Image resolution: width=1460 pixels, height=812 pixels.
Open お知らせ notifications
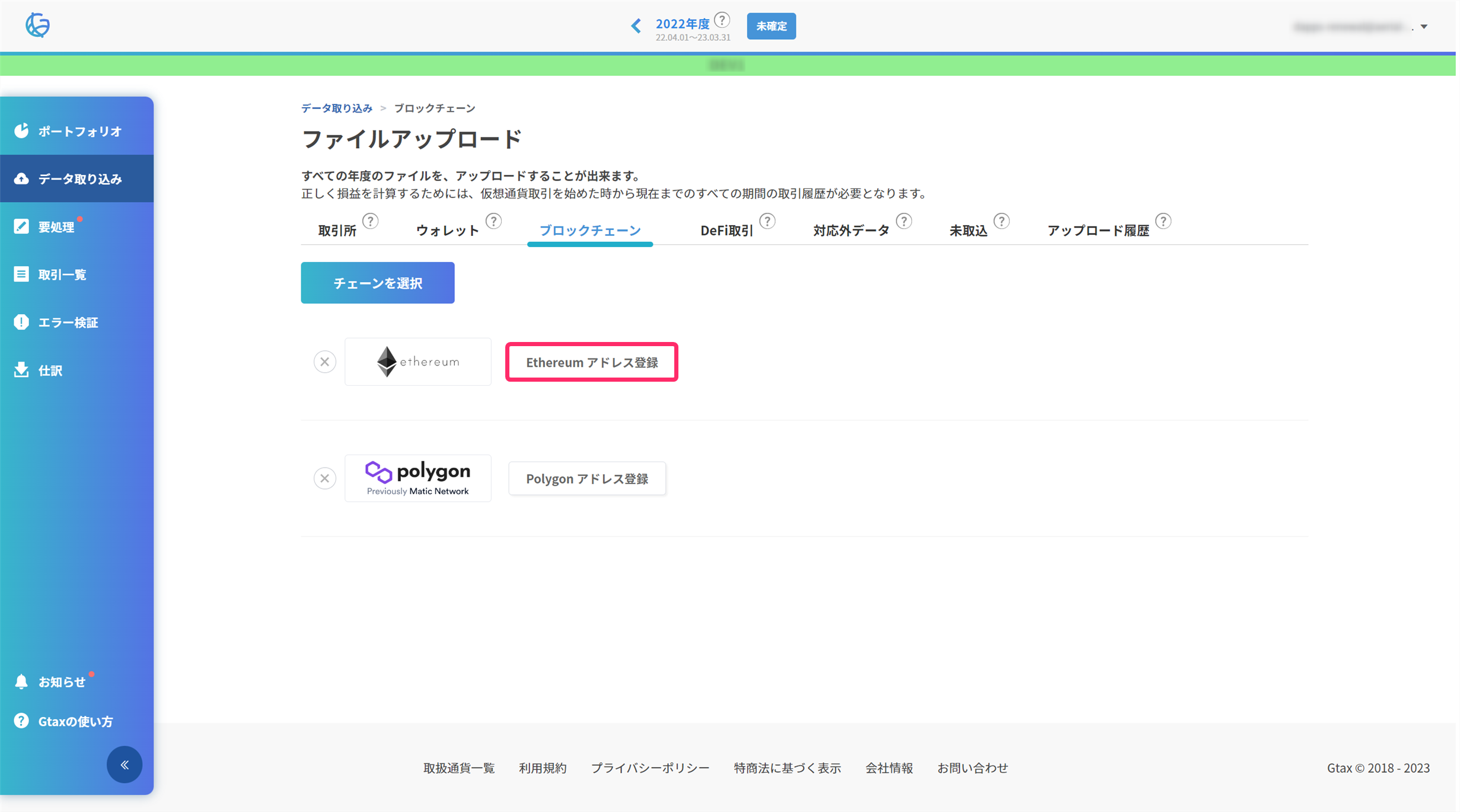pos(62,682)
